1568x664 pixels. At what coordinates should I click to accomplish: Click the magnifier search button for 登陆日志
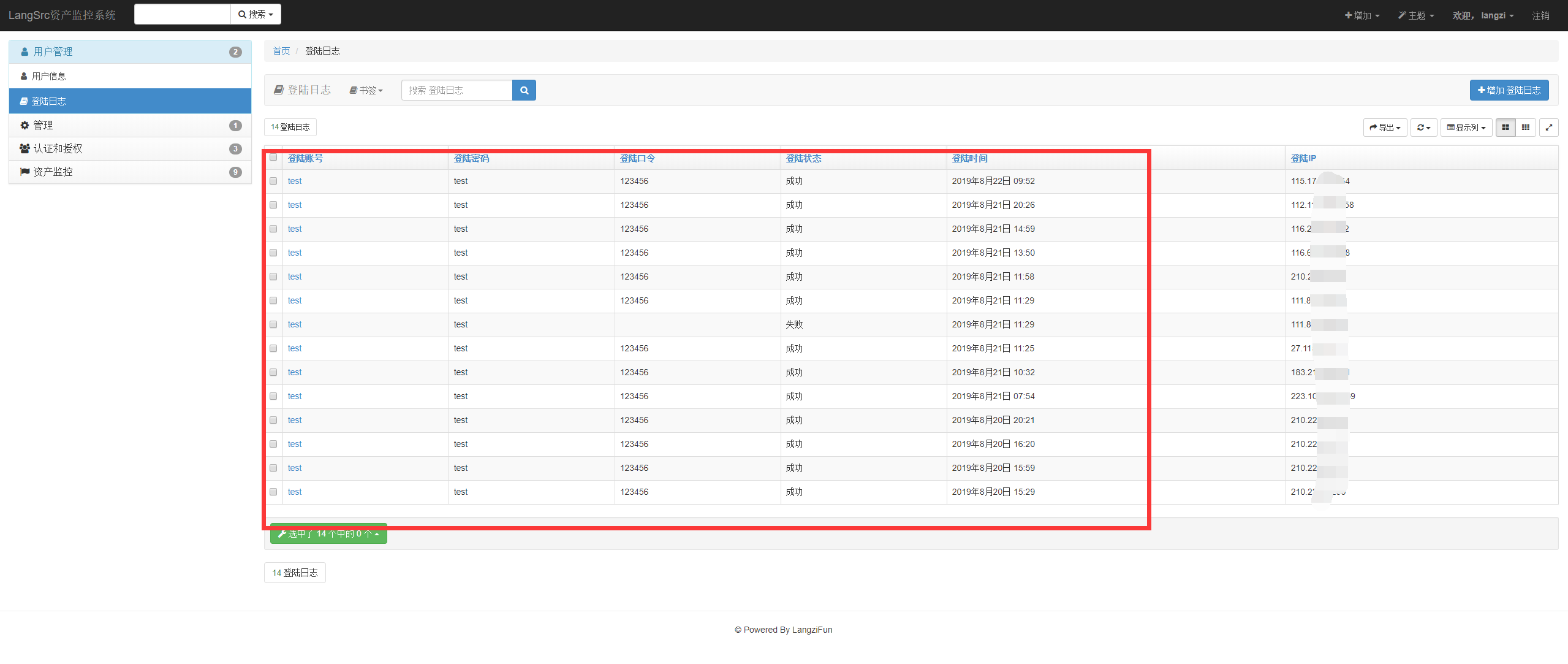point(524,90)
